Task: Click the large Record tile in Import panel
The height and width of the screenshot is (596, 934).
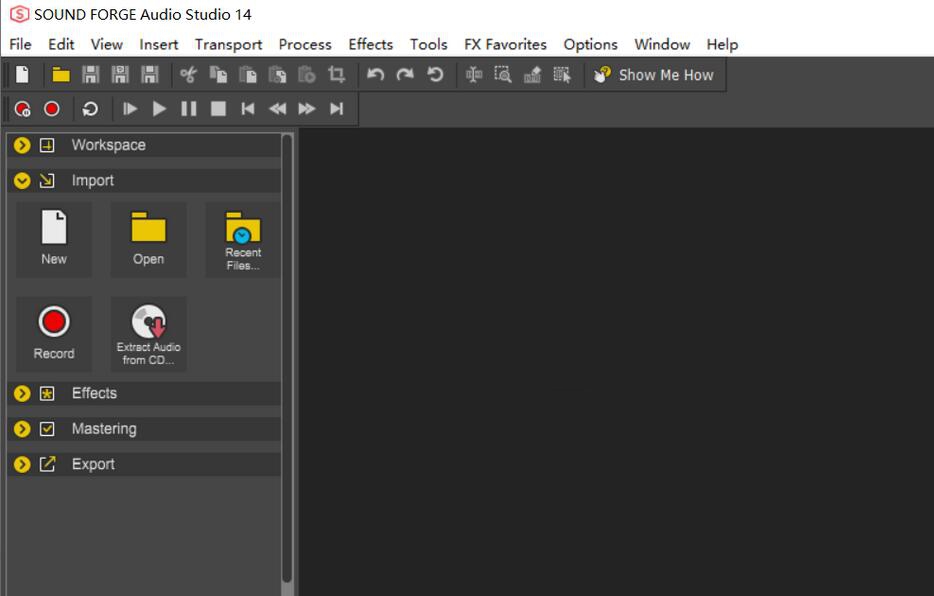Action: coord(54,334)
